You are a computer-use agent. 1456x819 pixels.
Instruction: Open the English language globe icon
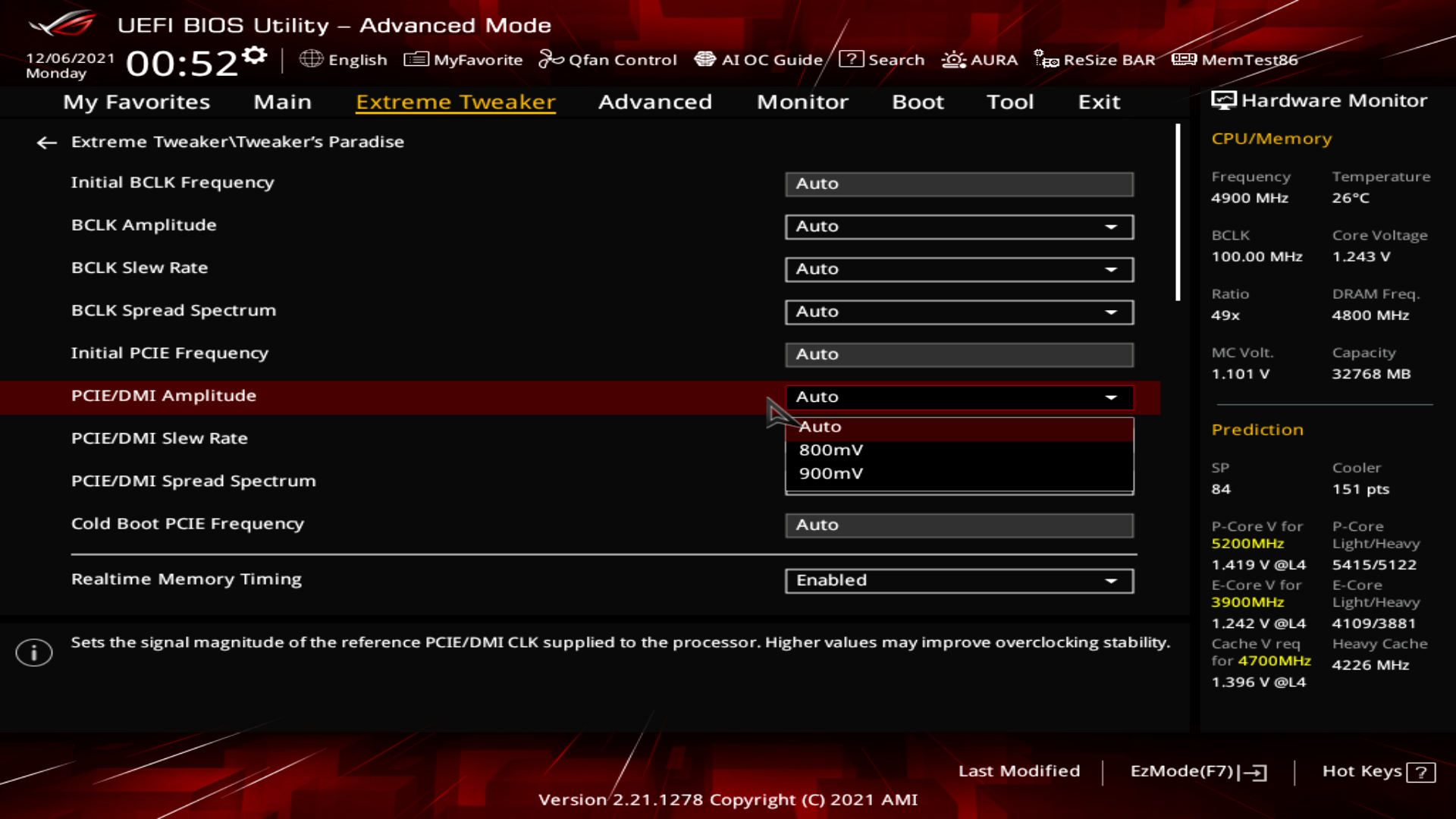click(311, 59)
